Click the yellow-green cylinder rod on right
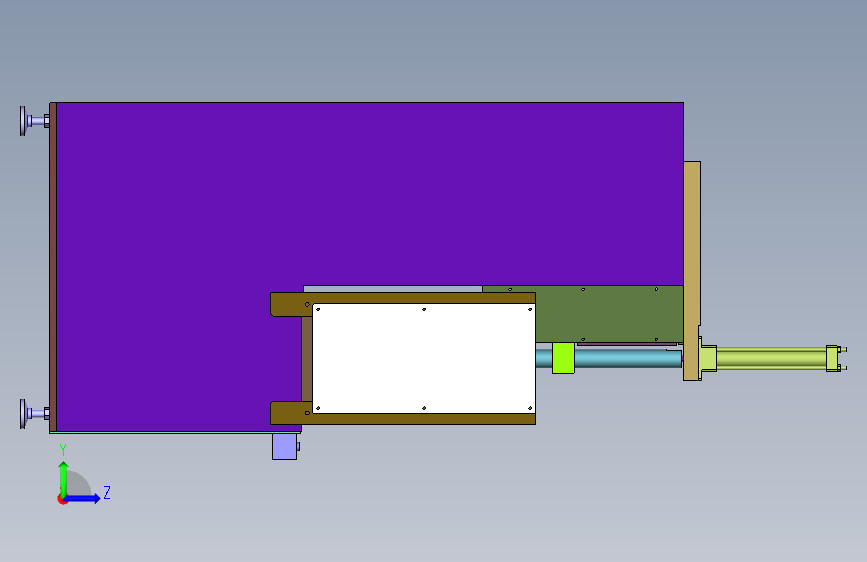Image resolution: width=867 pixels, height=562 pixels. point(771,358)
